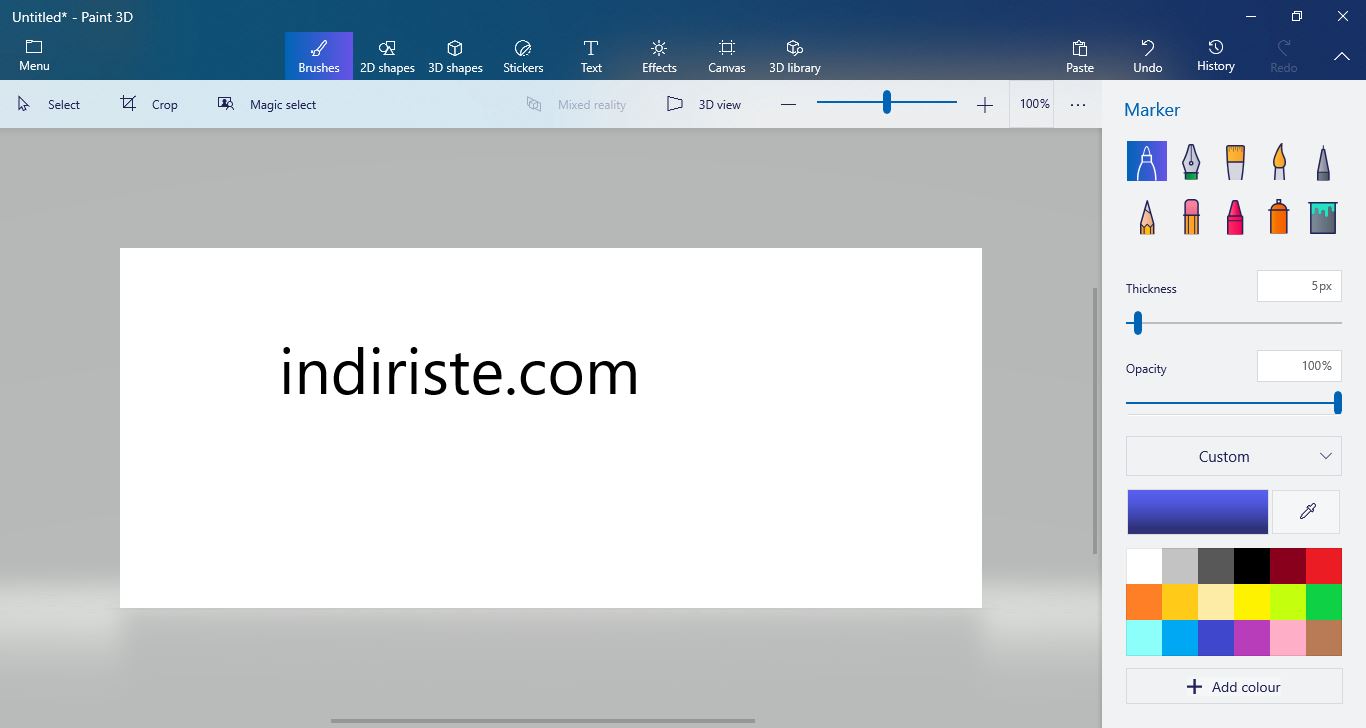Click the zoom slider handle

tap(887, 102)
